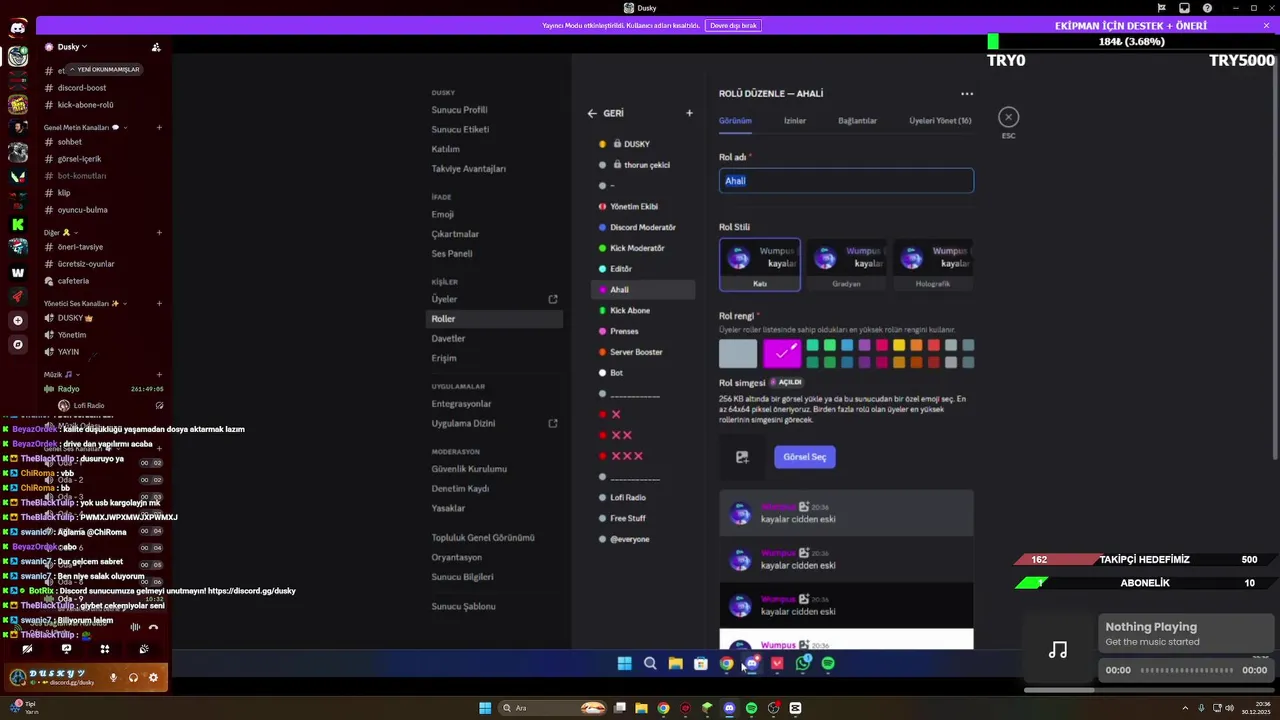Click the Windows taskbar search box Ara

coord(552,708)
